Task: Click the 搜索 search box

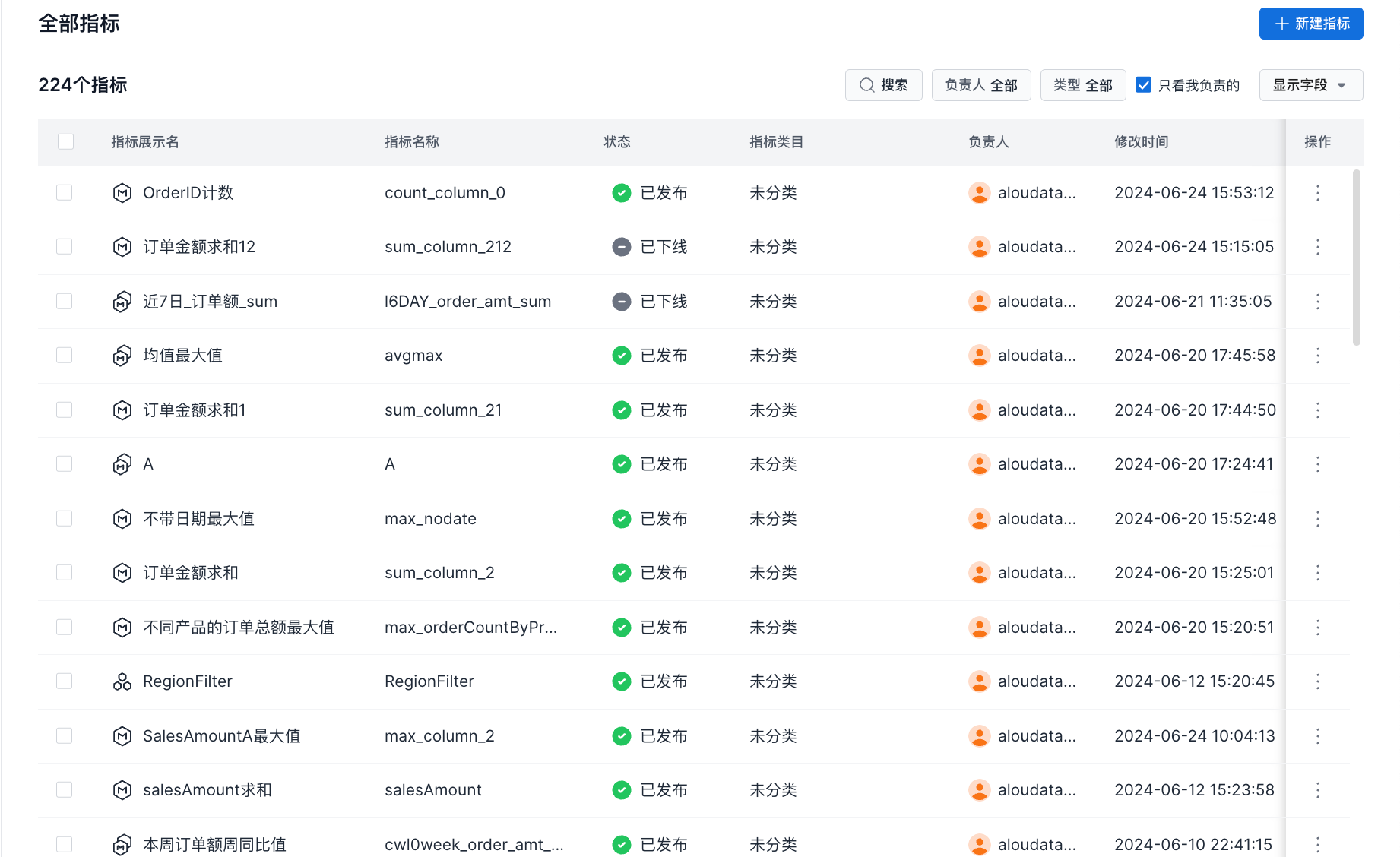Action: 883,85
